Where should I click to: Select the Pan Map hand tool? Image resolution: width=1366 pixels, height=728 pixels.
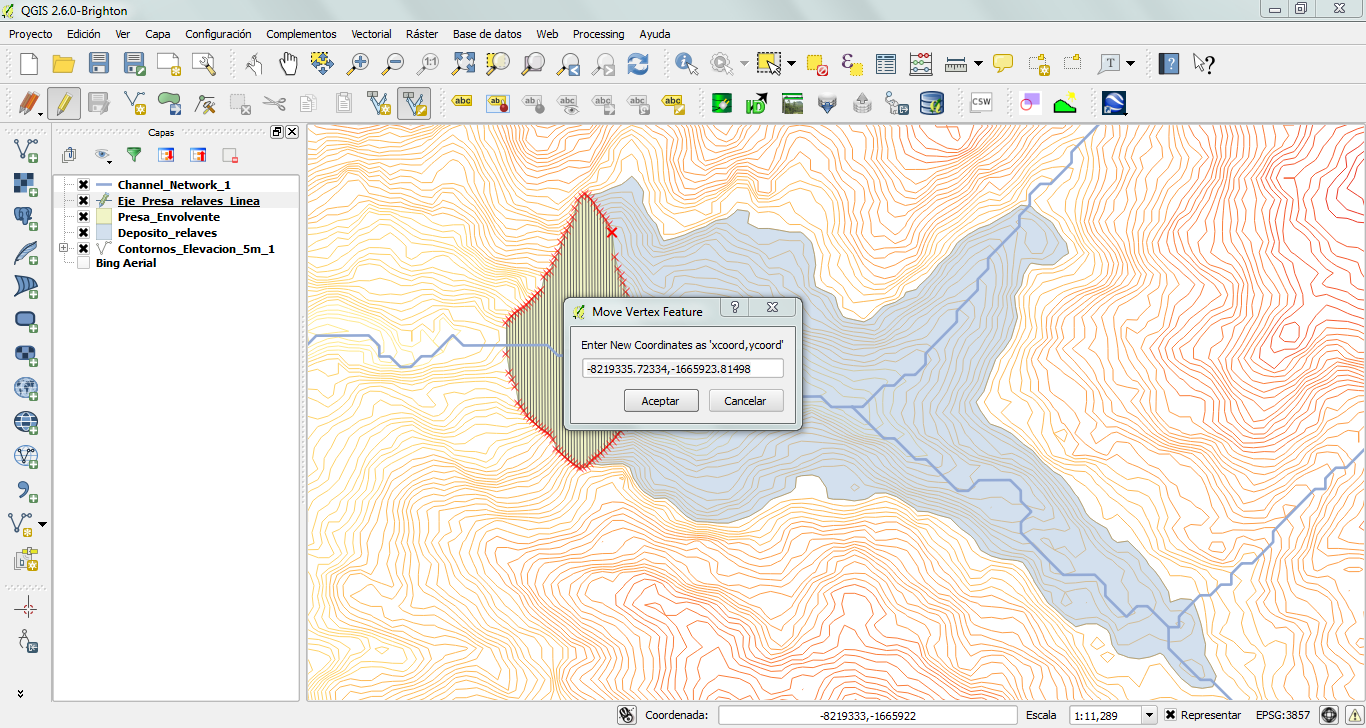click(288, 64)
